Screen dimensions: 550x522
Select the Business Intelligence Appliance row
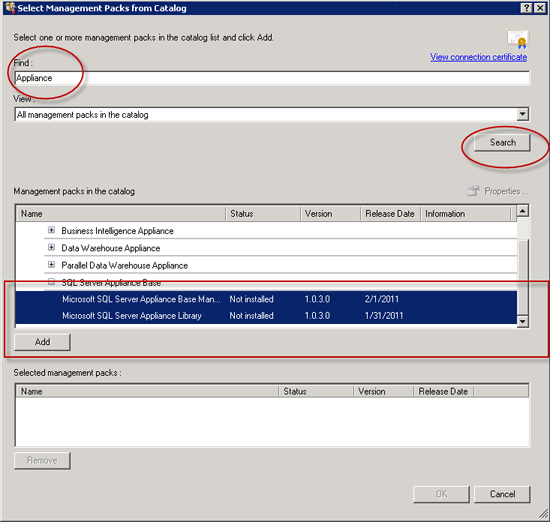coord(281,230)
